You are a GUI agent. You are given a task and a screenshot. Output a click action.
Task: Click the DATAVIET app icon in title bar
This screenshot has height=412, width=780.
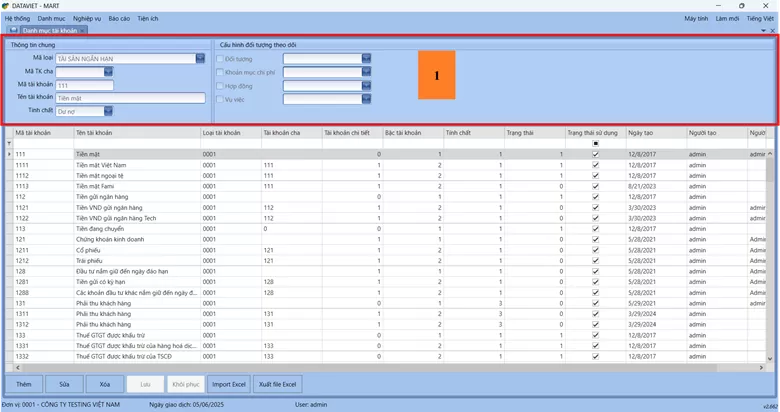[5, 5]
